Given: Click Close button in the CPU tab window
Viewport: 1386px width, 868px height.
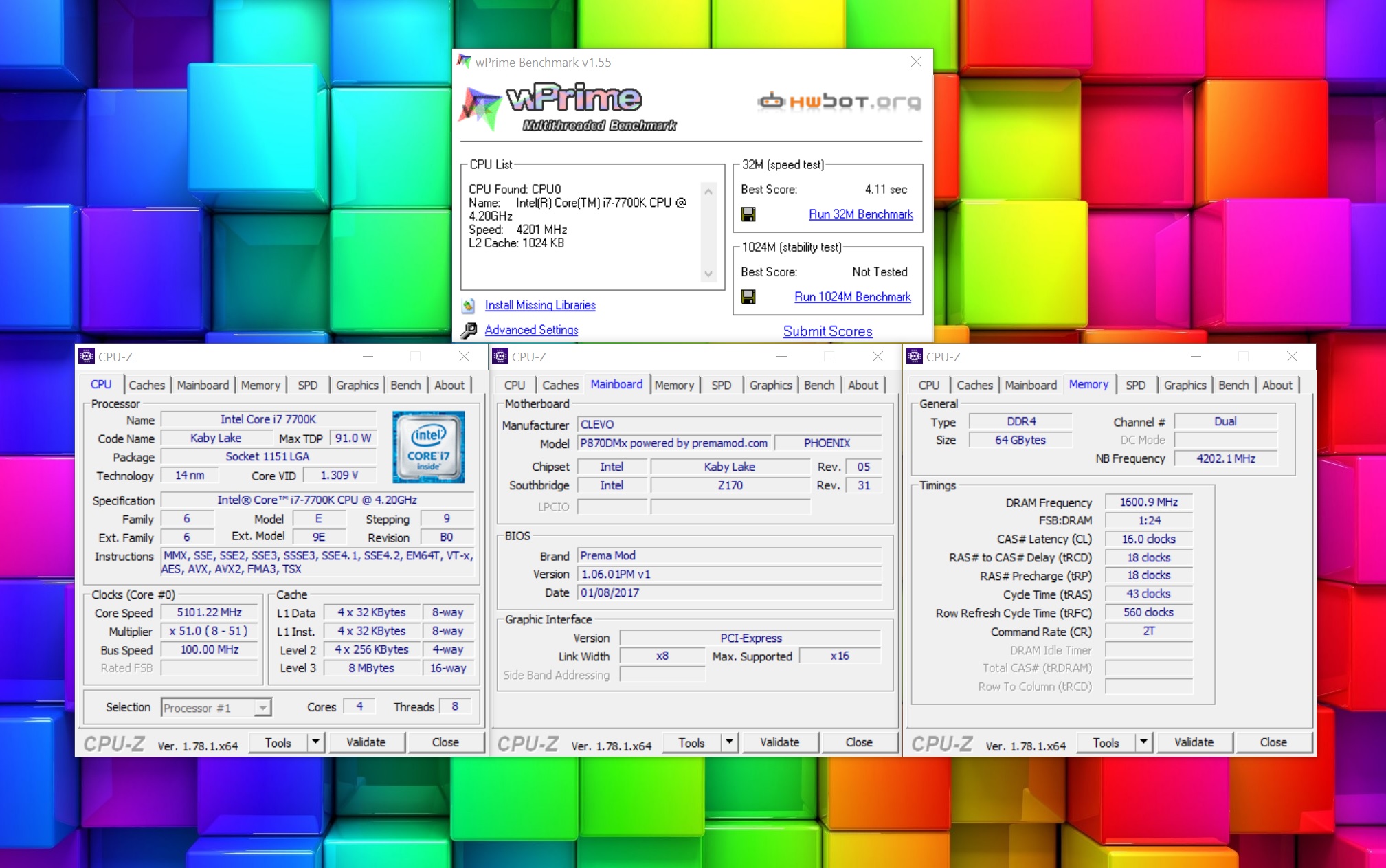Looking at the screenshot, I should [x=445, y=742].
